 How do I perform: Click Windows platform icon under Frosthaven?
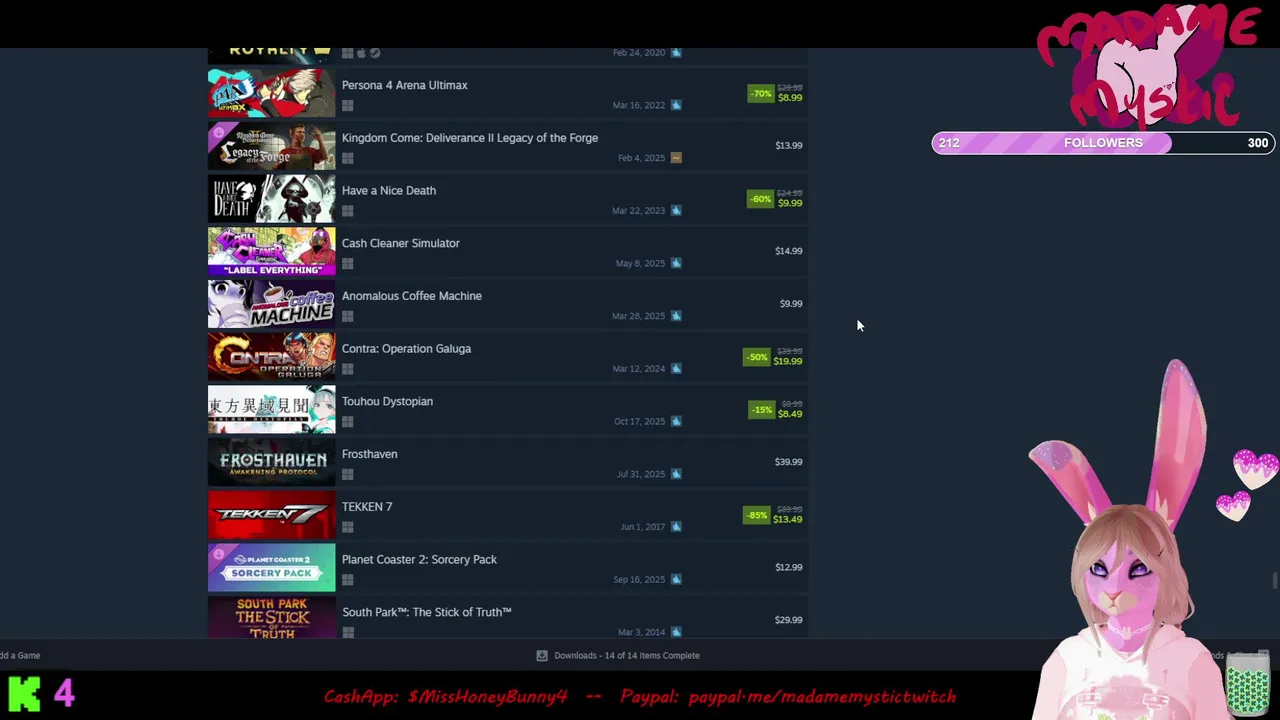pyautogui.click(x=347, y=475)
